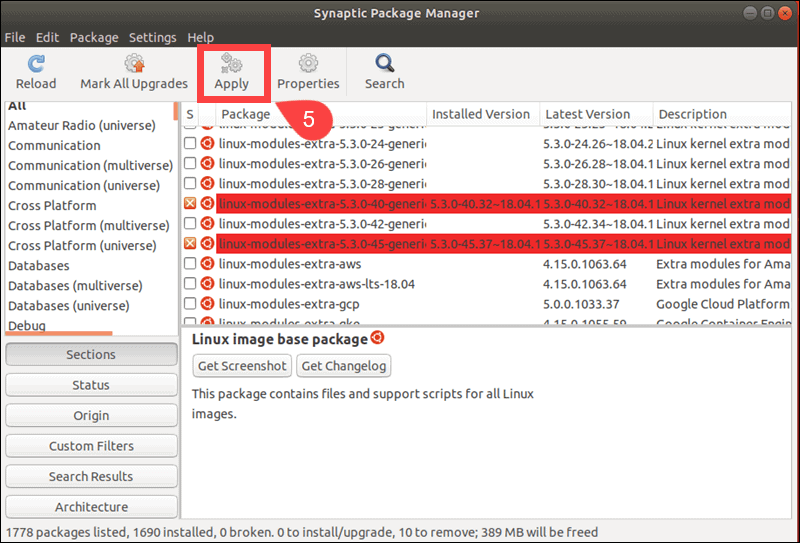Click Ubuntu icon for linux-modules-extra-aws-lts-18.04
This screenshot has height=543, width=800.
coord(207,284)
